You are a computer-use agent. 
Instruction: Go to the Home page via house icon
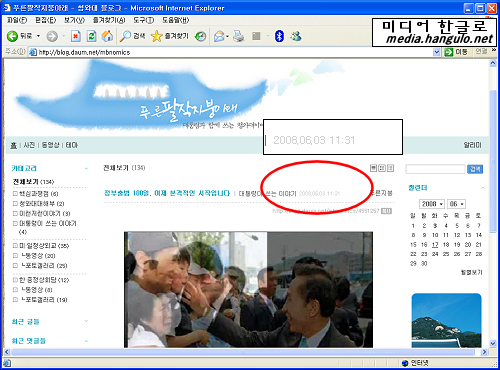pyautogui.click(x=107, y=36)
